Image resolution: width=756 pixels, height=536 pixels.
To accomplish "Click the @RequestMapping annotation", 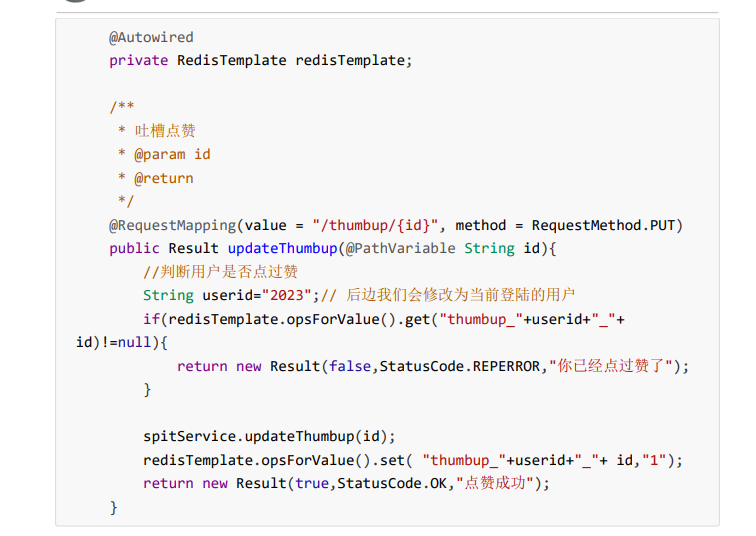I will pyautogui.click(x=173, y=225).
